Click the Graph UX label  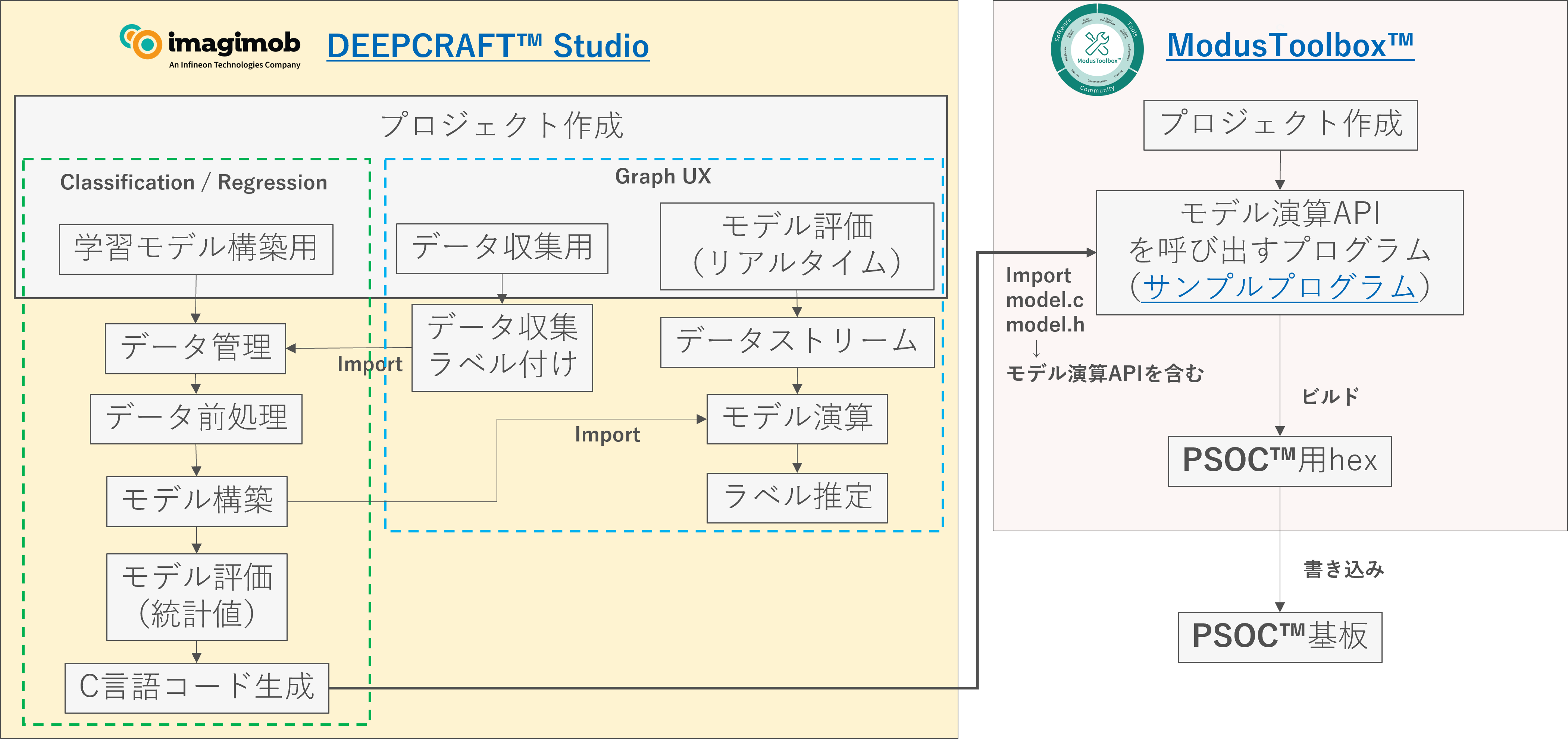663,176
